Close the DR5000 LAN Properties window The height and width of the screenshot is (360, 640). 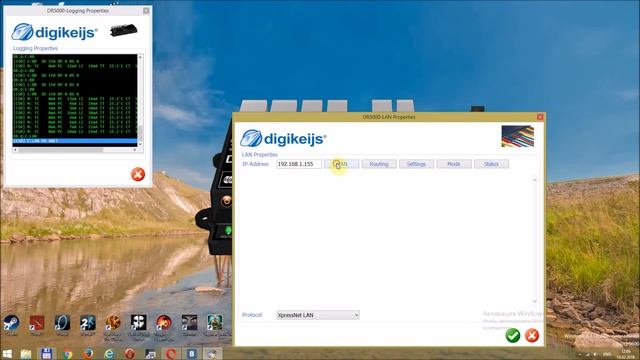pos(540,117)
